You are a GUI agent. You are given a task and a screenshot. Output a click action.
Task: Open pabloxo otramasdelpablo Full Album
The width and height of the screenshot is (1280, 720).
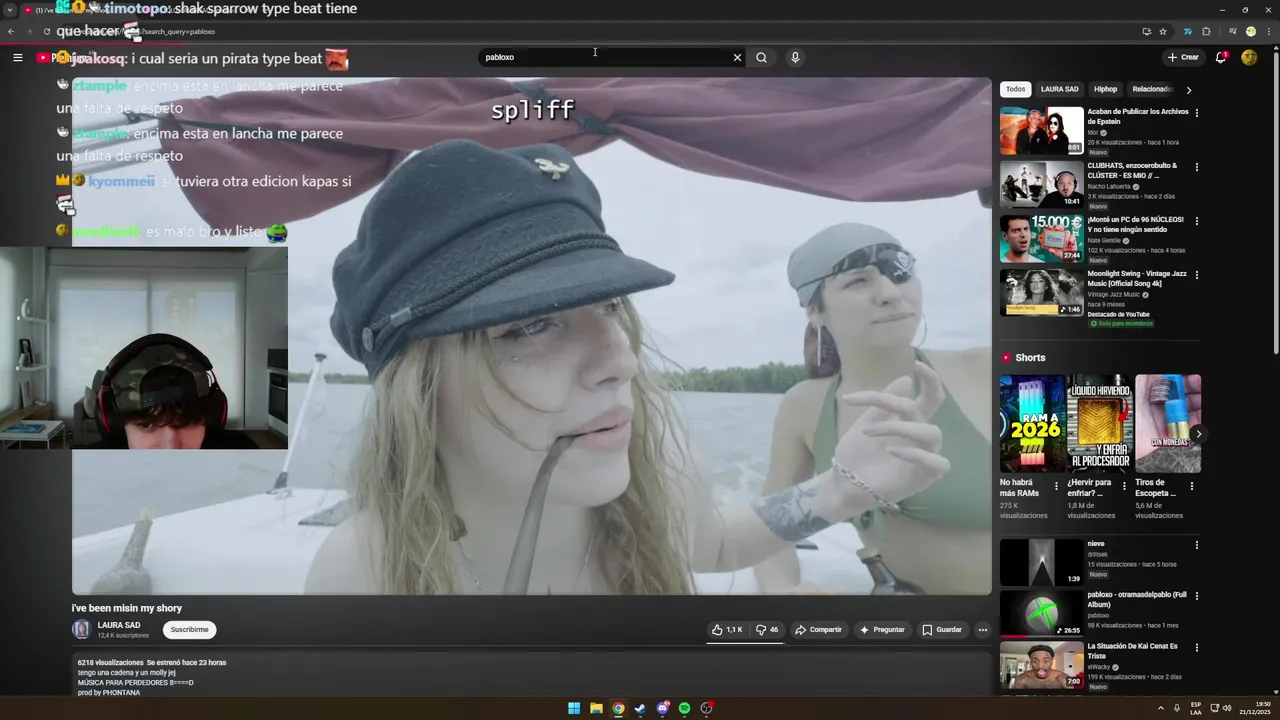pyautogui.click(x=1041, y=614)
